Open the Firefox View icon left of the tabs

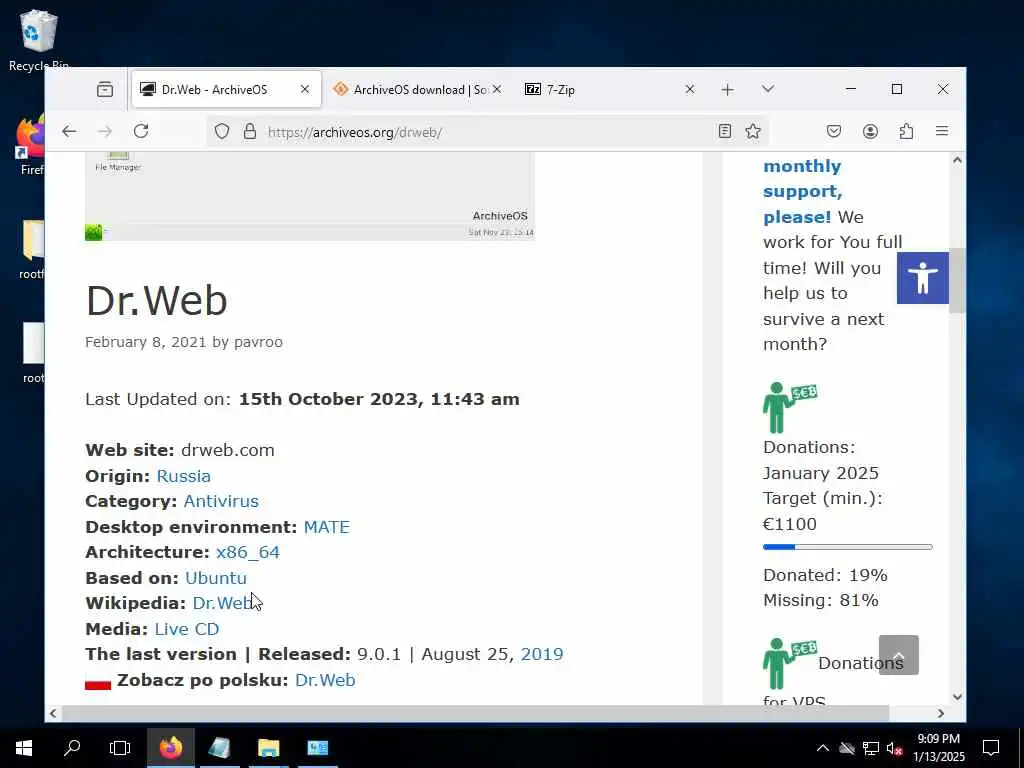pos(104,89)
